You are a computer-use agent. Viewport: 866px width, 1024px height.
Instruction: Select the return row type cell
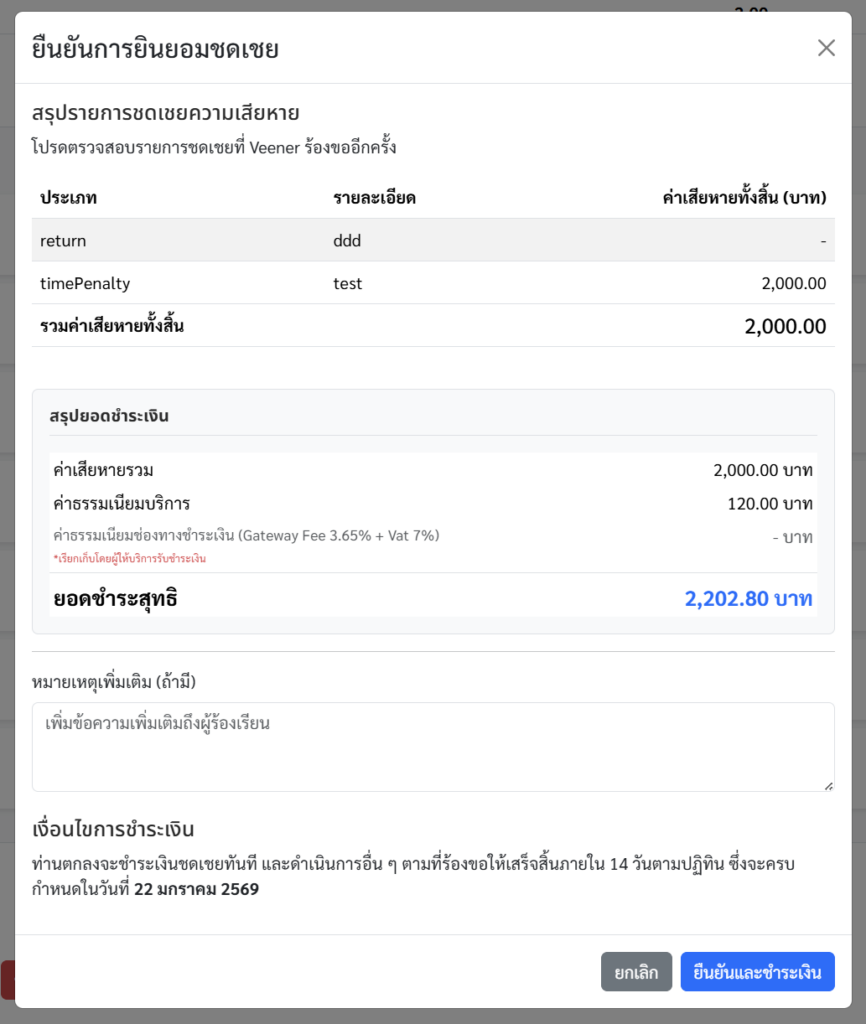click(63, 241)
